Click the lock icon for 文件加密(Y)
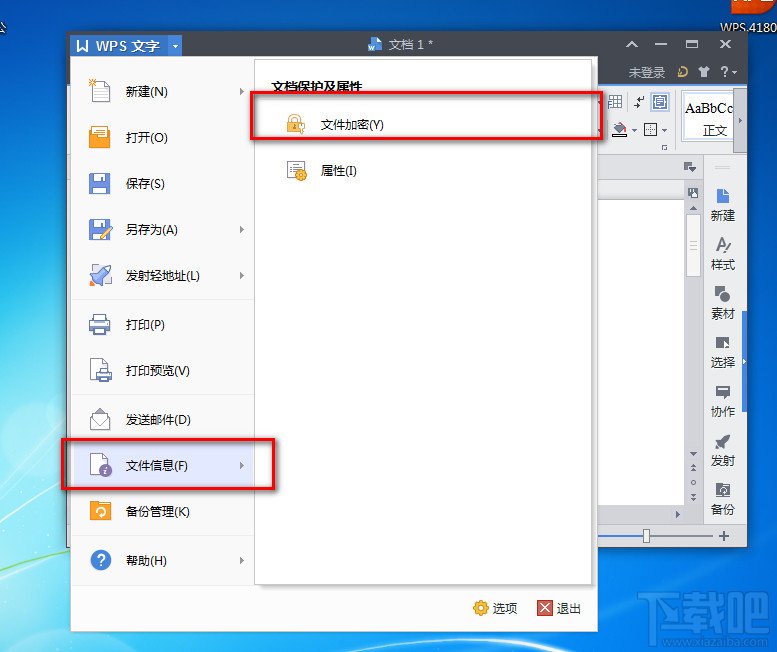The width and height of the screenshot is (777, 652). (296, 124)
